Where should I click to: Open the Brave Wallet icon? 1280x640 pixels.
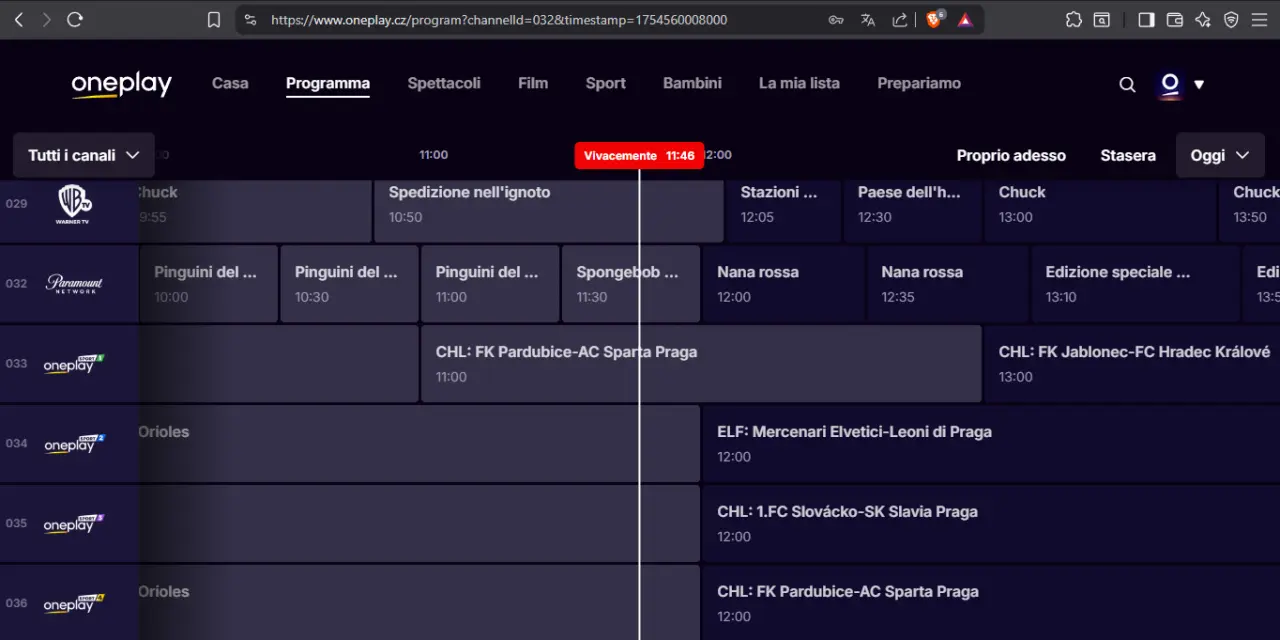click(1175, 20)
